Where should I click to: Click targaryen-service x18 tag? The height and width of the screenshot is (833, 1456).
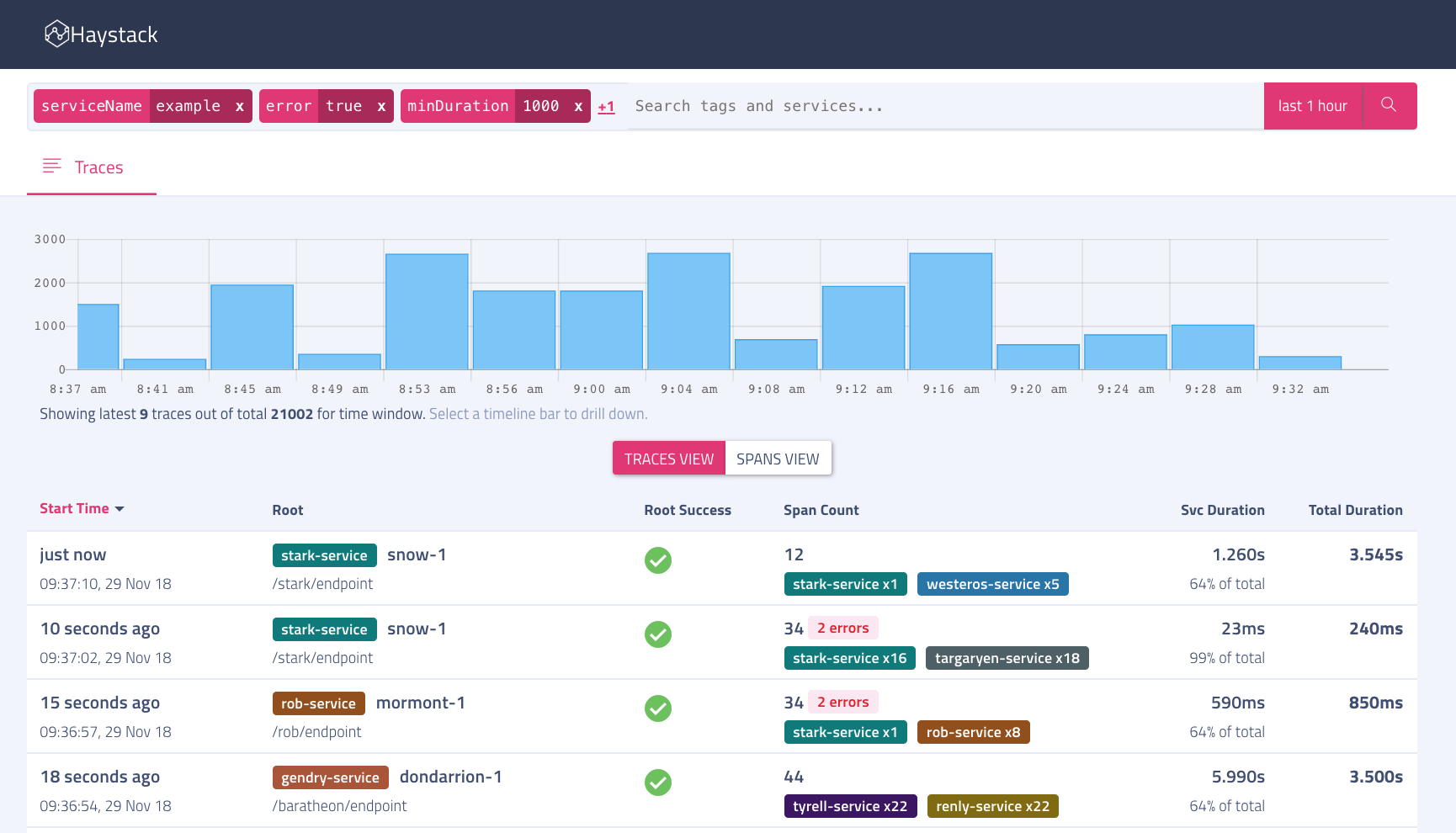(x=1007, y=658)
